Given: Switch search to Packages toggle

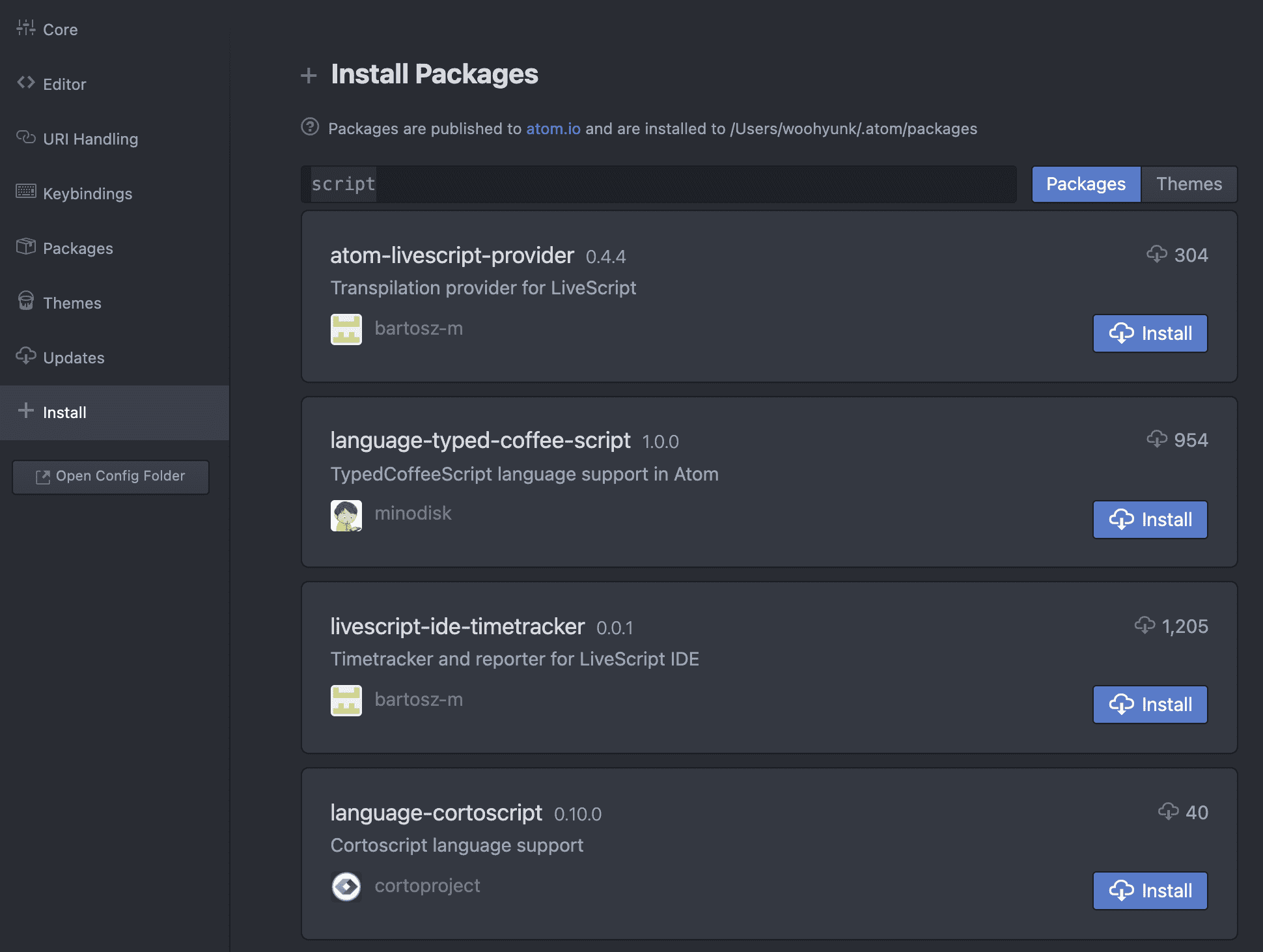Looking at the screenshot, I should pyautogui.click(x=1086, y=184).
